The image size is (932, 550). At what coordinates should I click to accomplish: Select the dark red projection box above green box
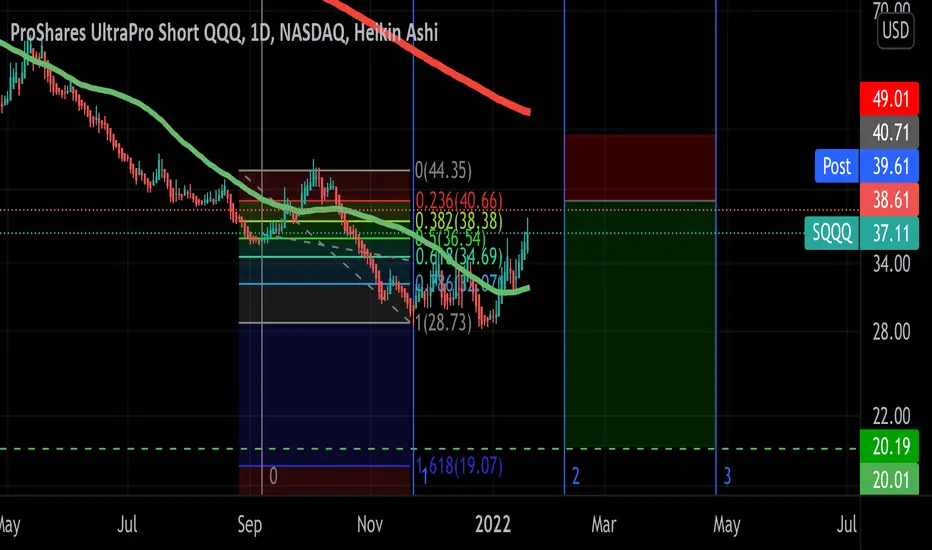coord(640,168)
